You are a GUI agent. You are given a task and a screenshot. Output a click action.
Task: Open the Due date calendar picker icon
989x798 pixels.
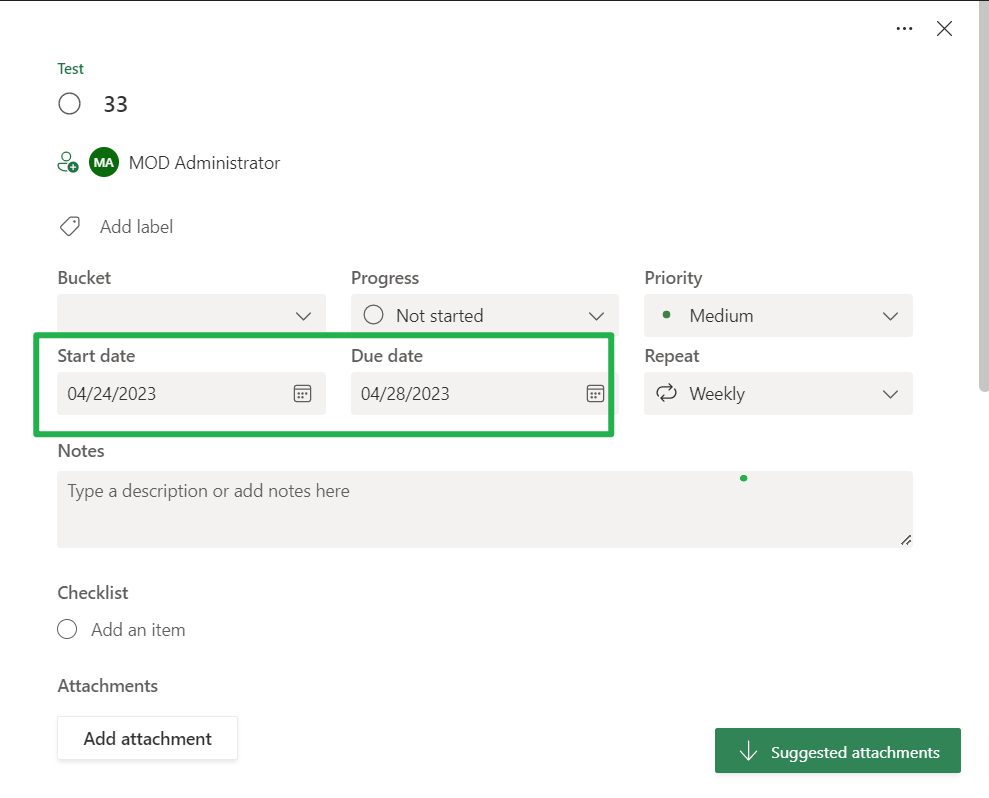[x=595, y=393]
